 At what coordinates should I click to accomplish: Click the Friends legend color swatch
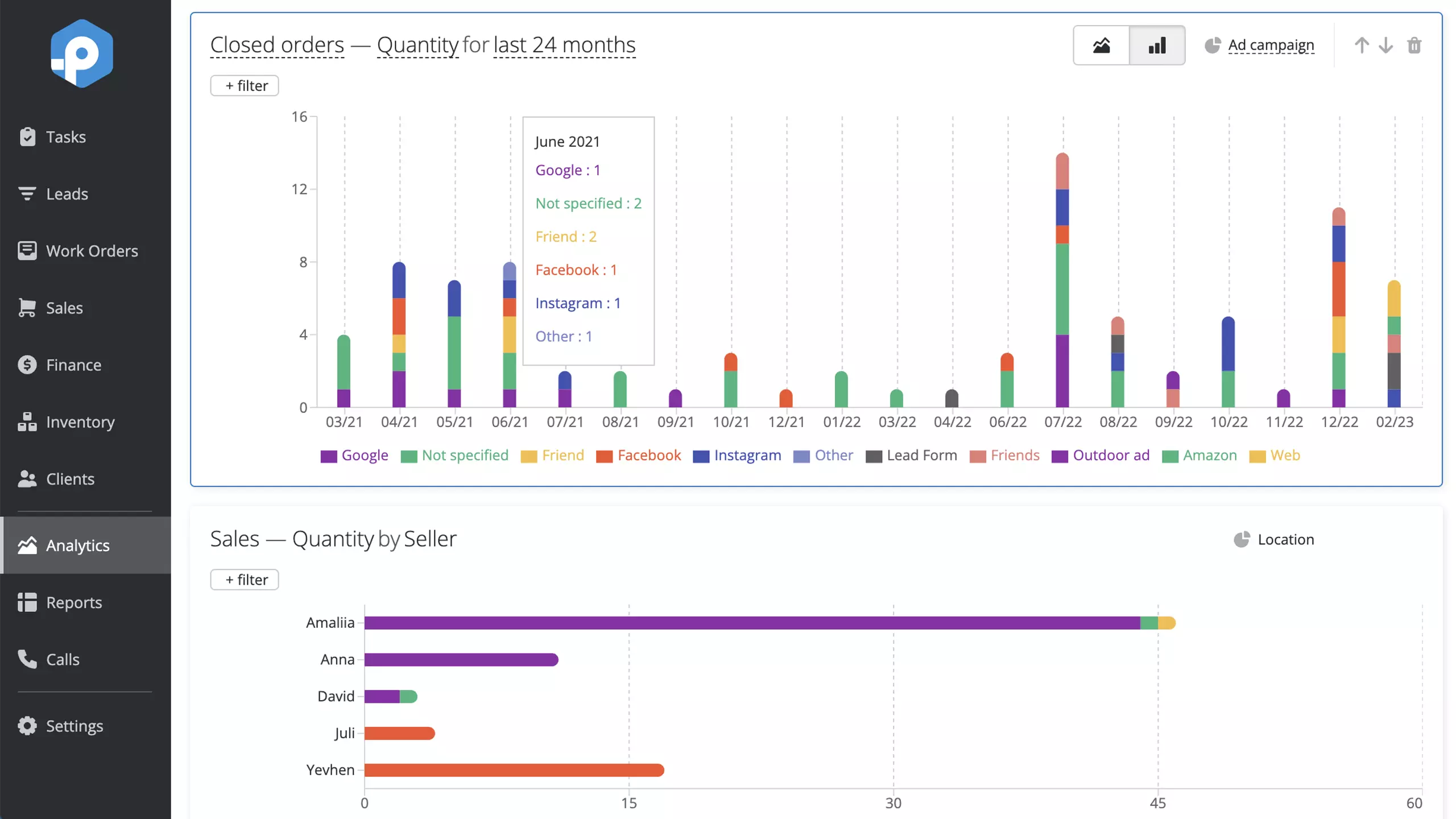coord(977,456)
